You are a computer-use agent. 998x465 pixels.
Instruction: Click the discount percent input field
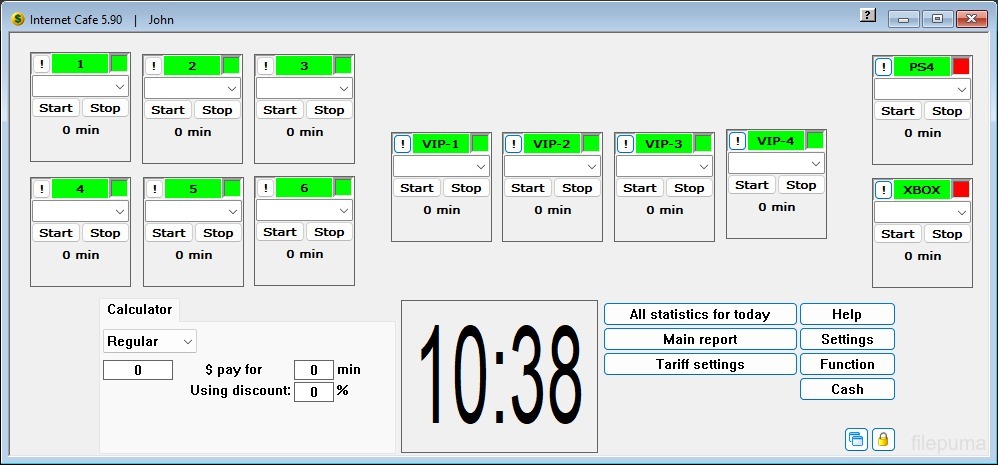[x=314, y=391]
